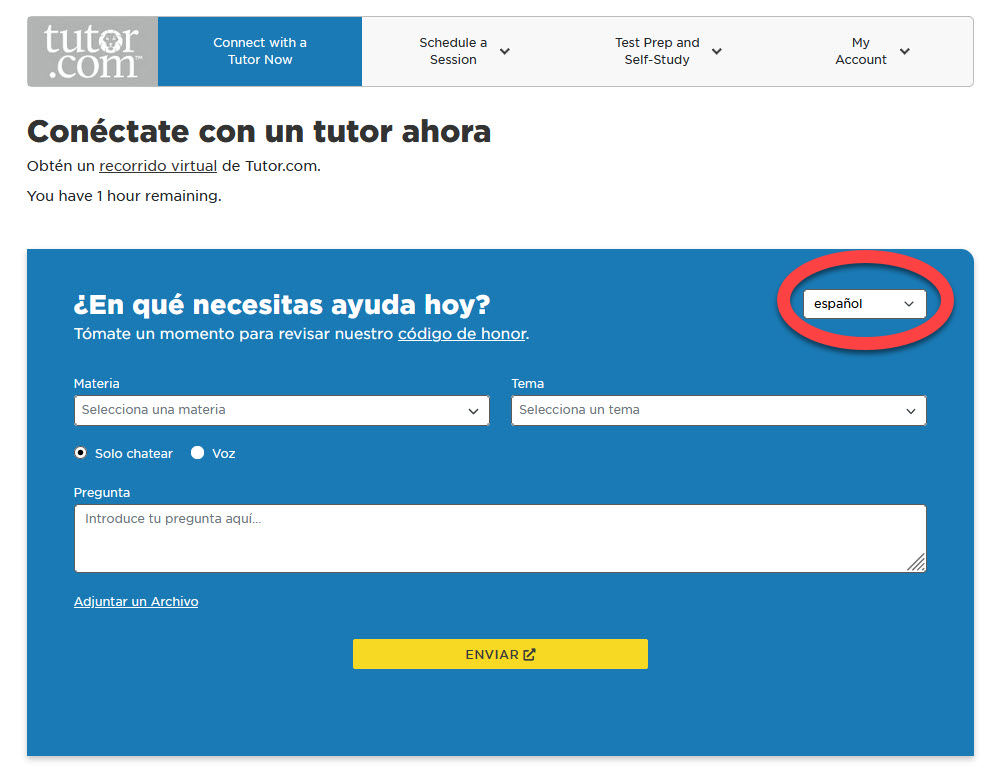Enable voice mode instead of chat-only

(197, 452)
